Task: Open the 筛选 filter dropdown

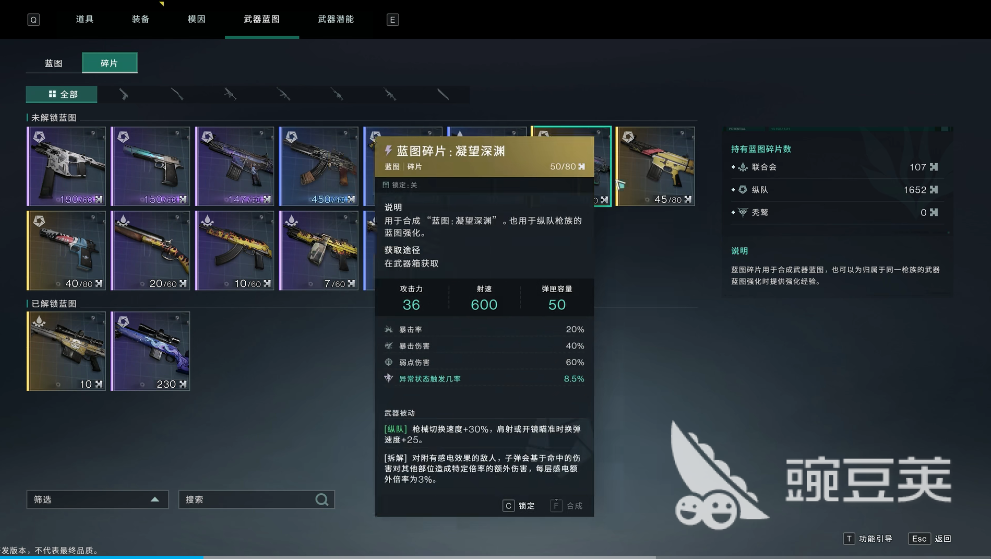Action: click(97, 499)
